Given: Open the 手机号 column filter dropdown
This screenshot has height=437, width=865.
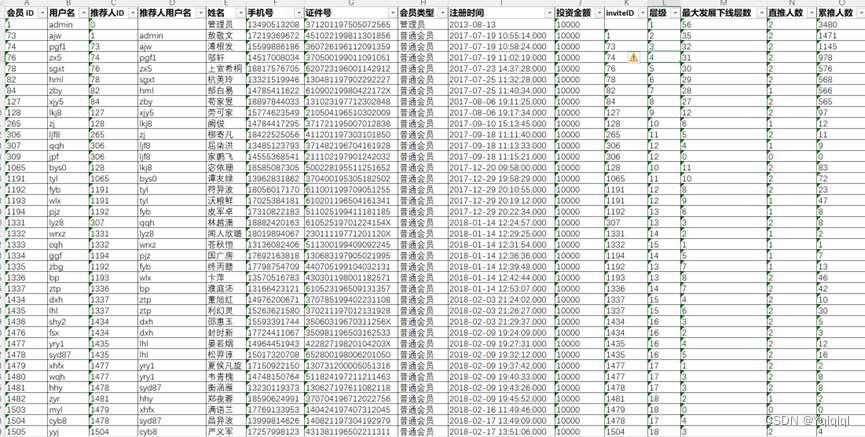Looking at the screenshot, I should click(x=298, y=13).
